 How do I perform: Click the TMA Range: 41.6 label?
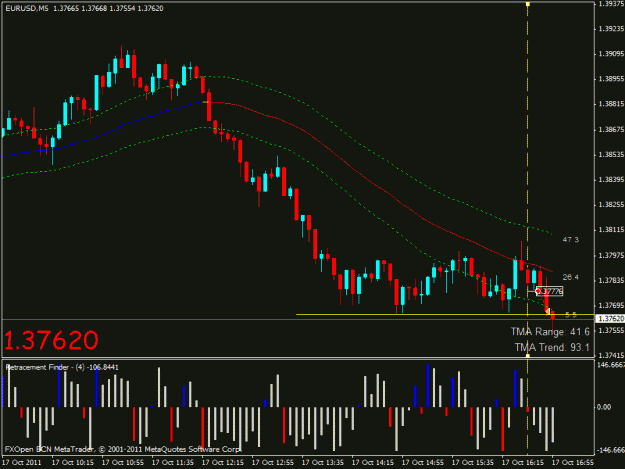click(x=550, y=332)
